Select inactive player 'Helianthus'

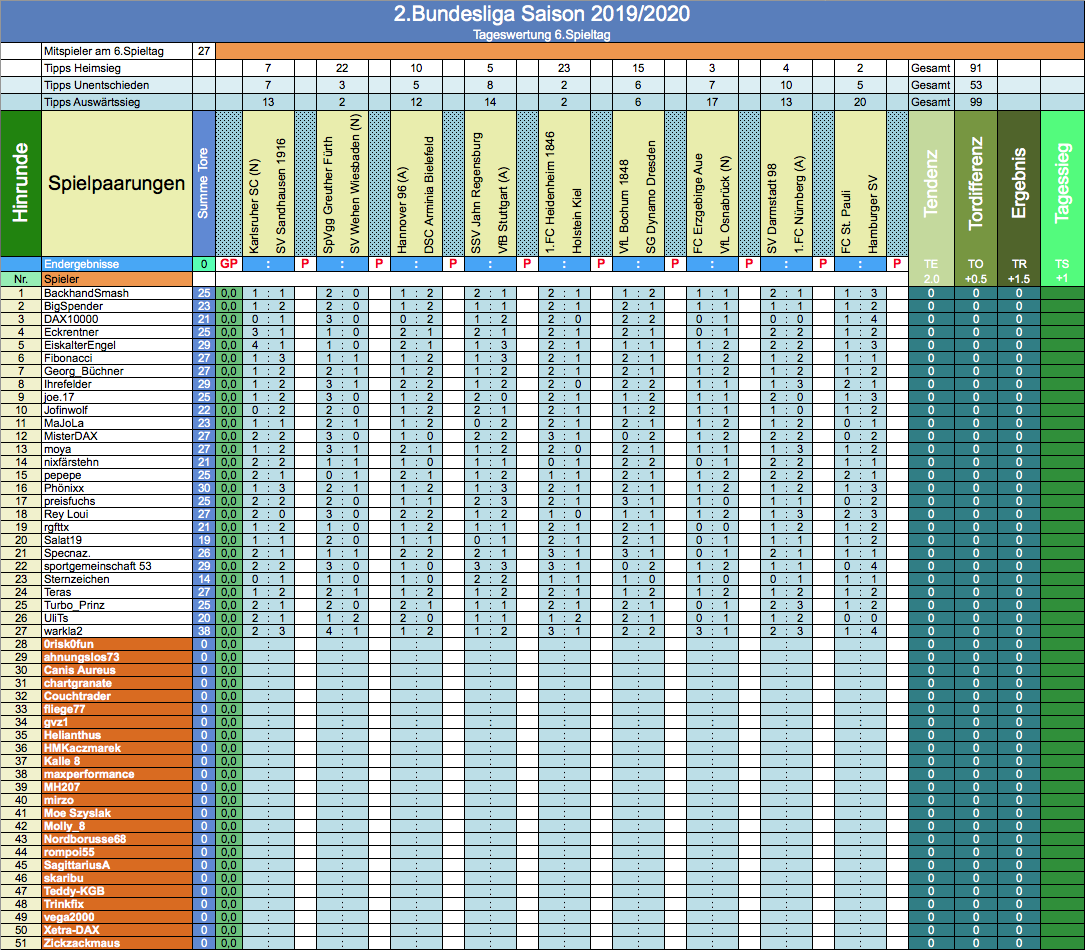point(117,736)
